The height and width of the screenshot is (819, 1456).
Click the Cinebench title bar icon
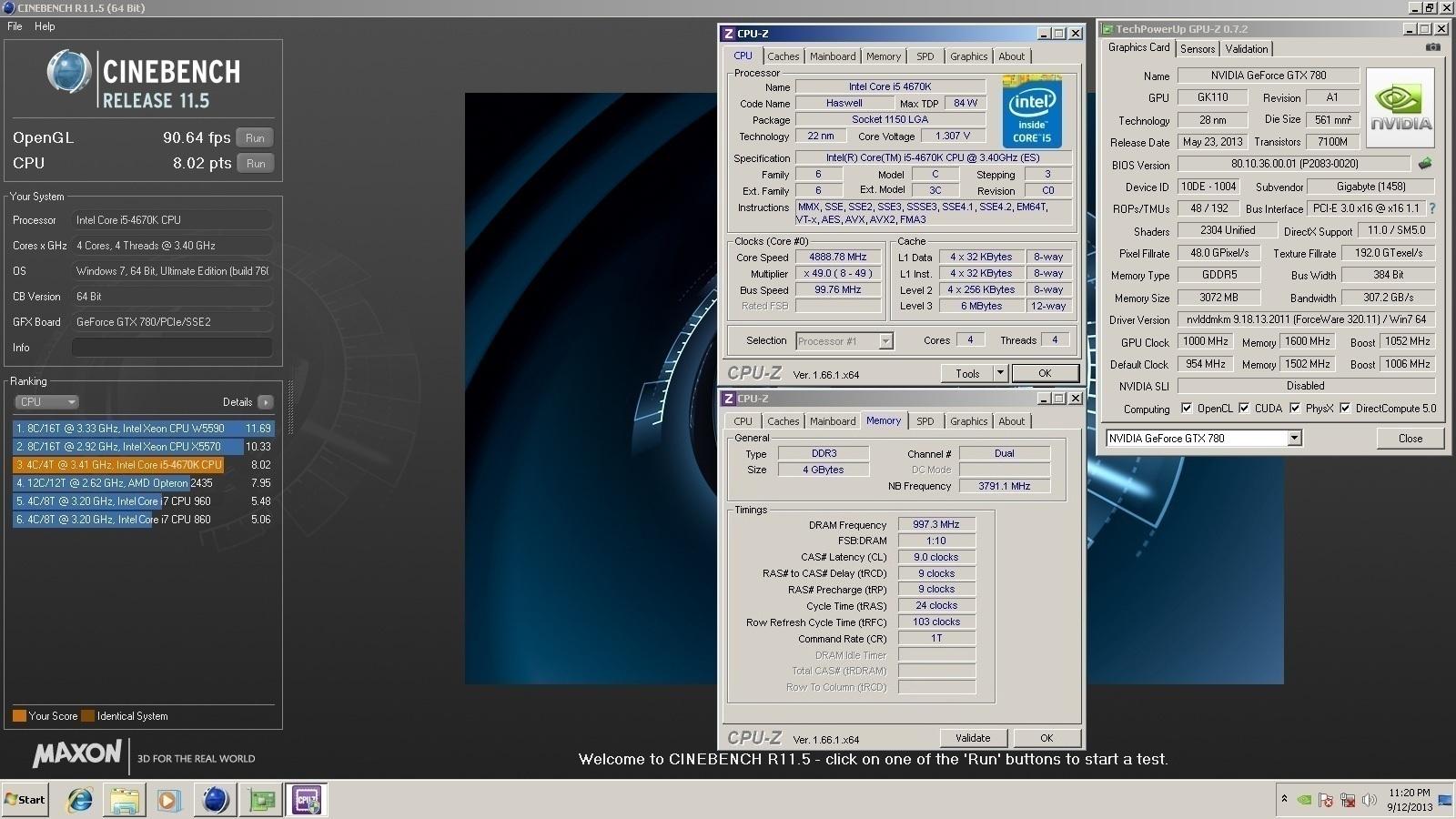8,7
